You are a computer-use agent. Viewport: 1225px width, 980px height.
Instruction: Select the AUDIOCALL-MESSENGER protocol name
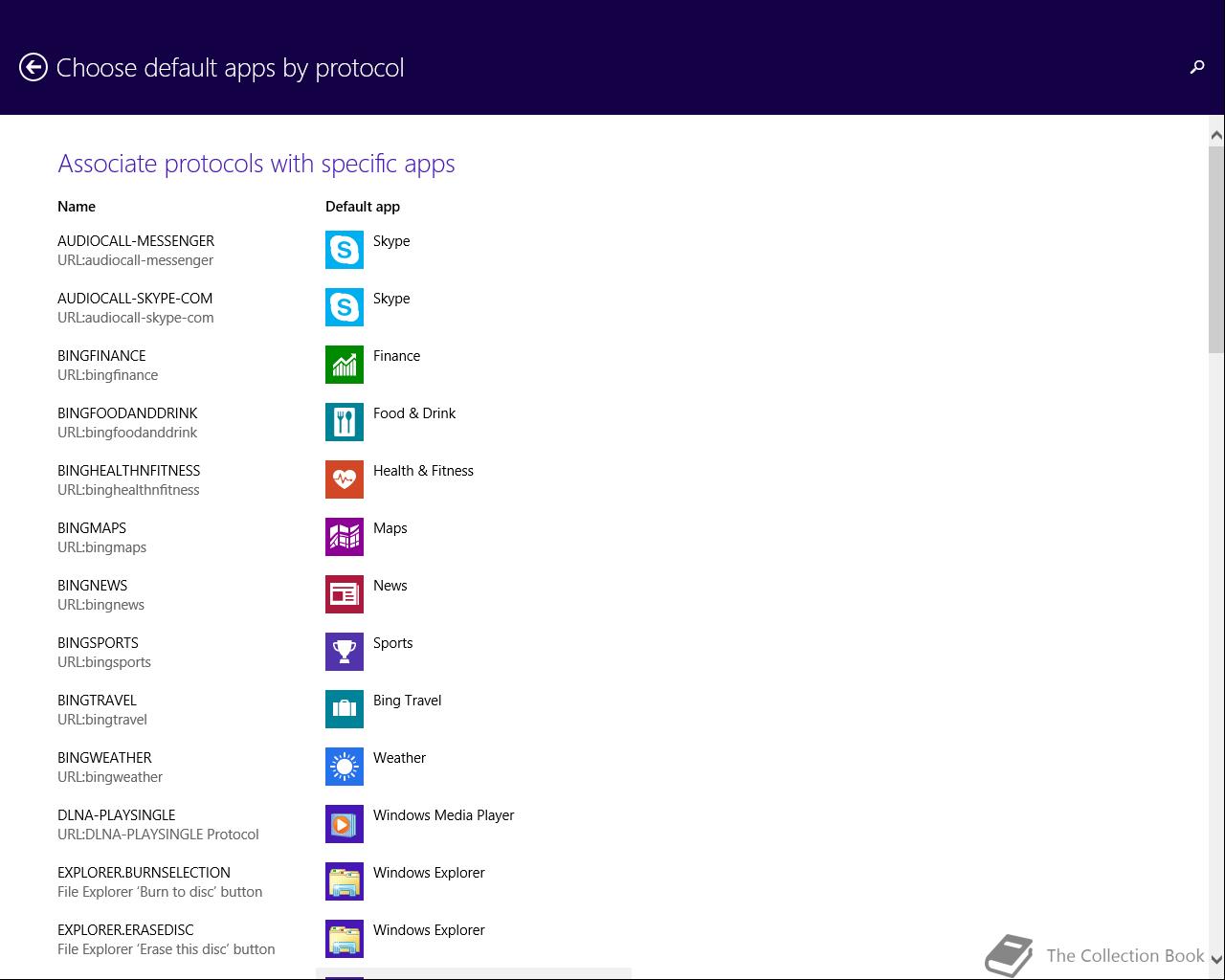pyautogui.click(x=136, y=241)
